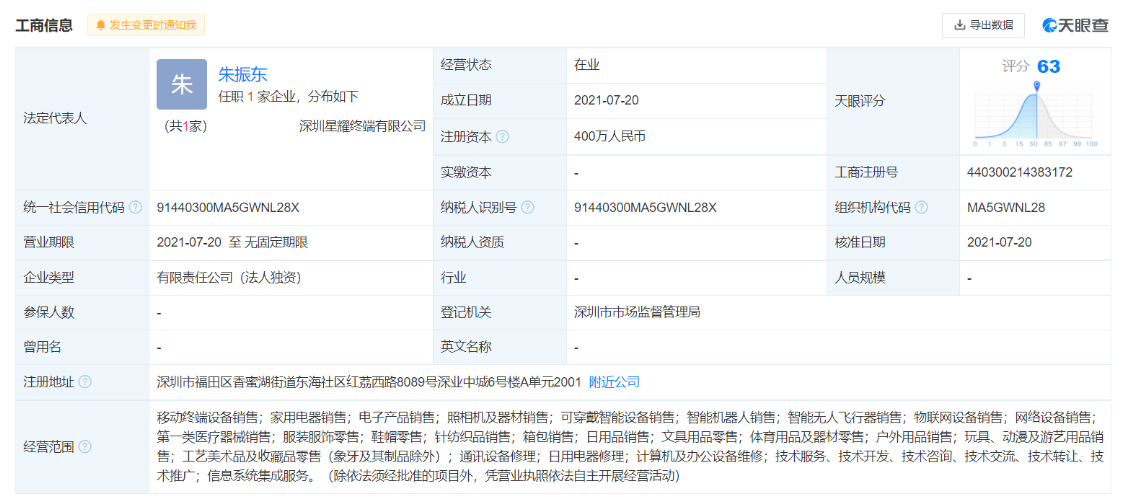Image resolution: width=1124 pixels, height=504 pixels.
Task: Click registered capital 400万人民币
Action: (x=609, y=136)
